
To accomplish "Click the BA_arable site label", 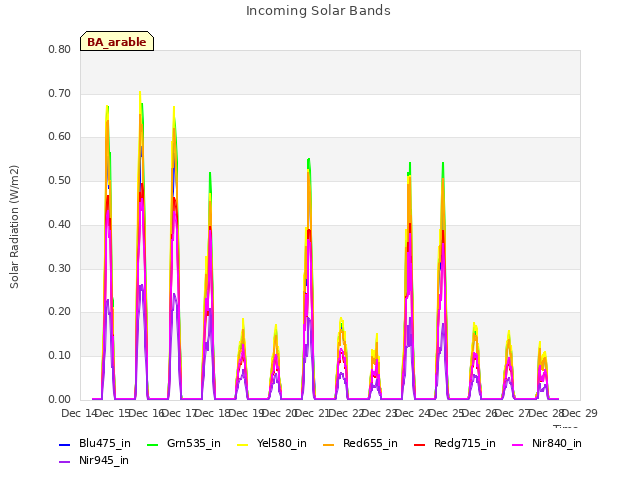I will [117, 42].
